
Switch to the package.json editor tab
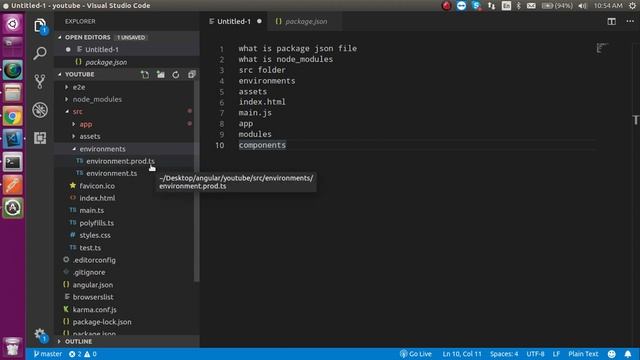click(304, 21)
